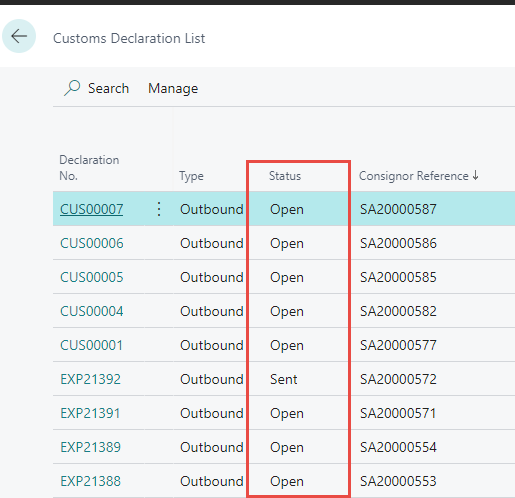Open the declaration EXP21389 link

click(x=90, y=447)
